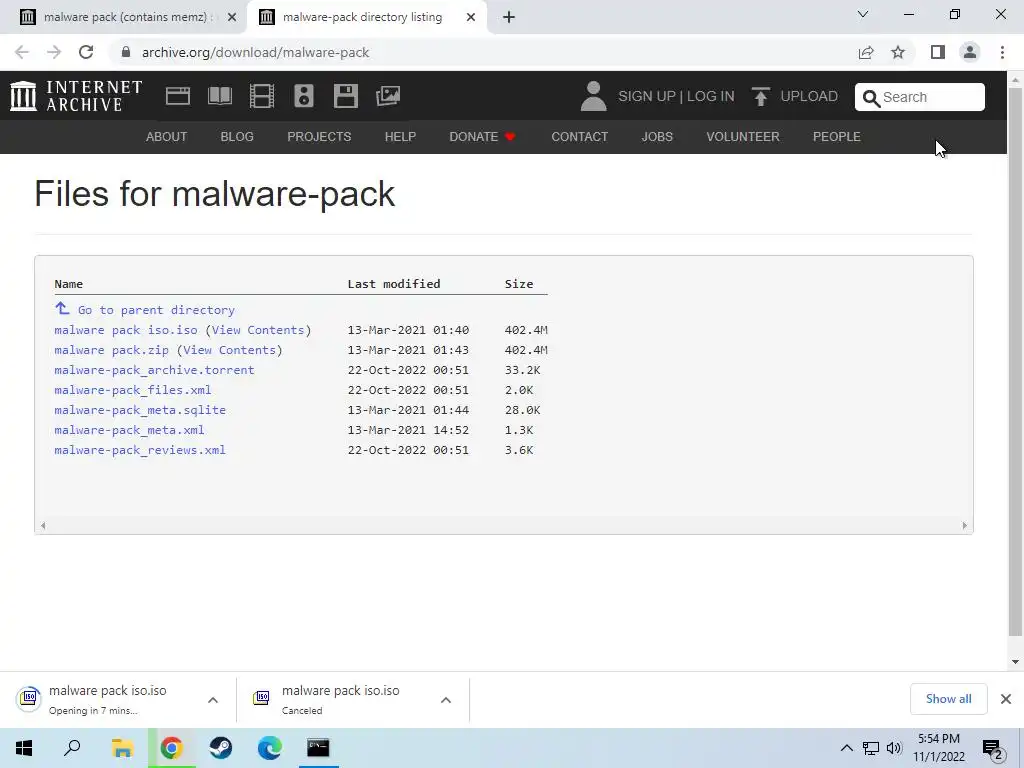This screenshot has width=1024, height=768.
Task: Click the user avatar icon
Action: pos(593,96)
